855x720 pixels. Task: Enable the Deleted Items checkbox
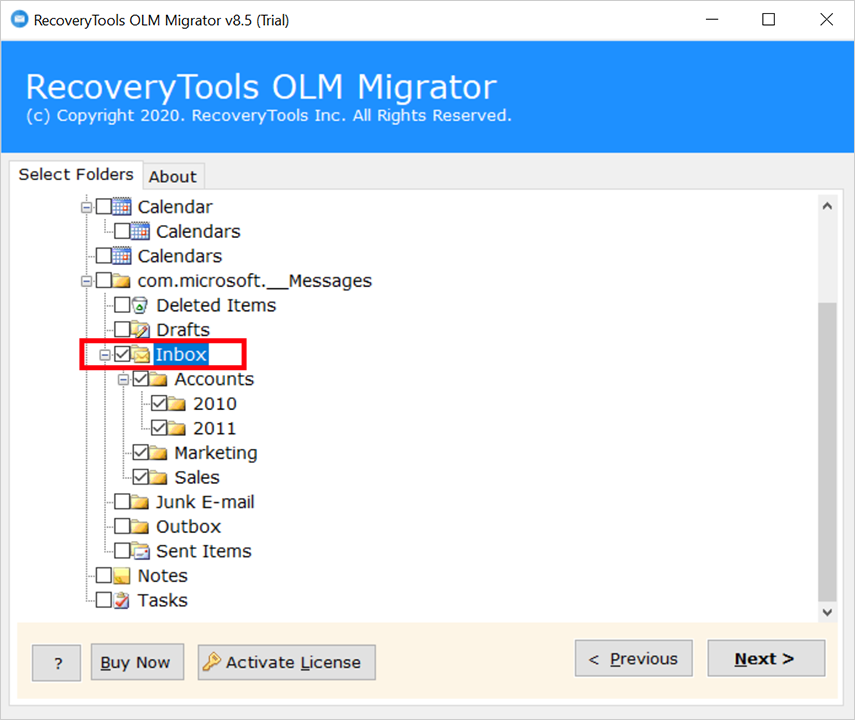(122, 305)
